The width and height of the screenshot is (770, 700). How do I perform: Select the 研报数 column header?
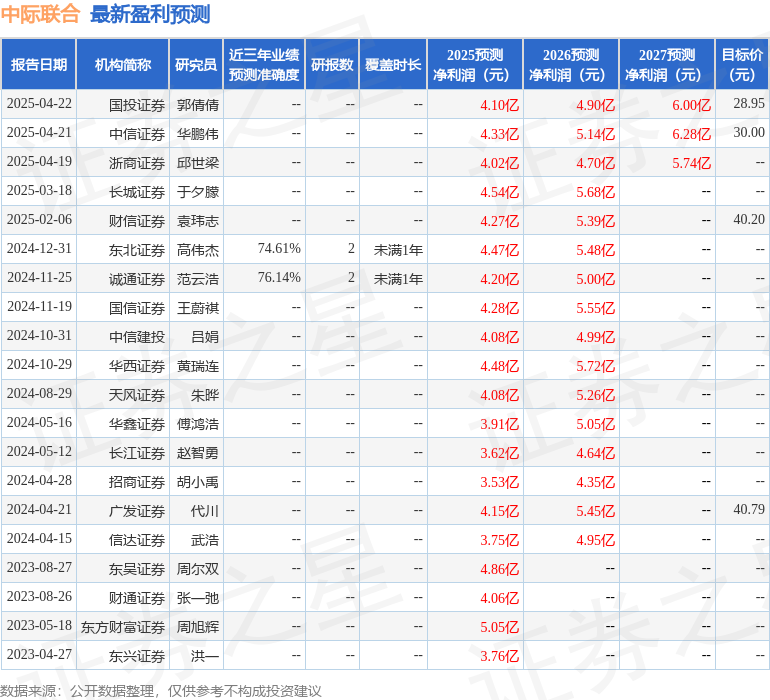332,64
